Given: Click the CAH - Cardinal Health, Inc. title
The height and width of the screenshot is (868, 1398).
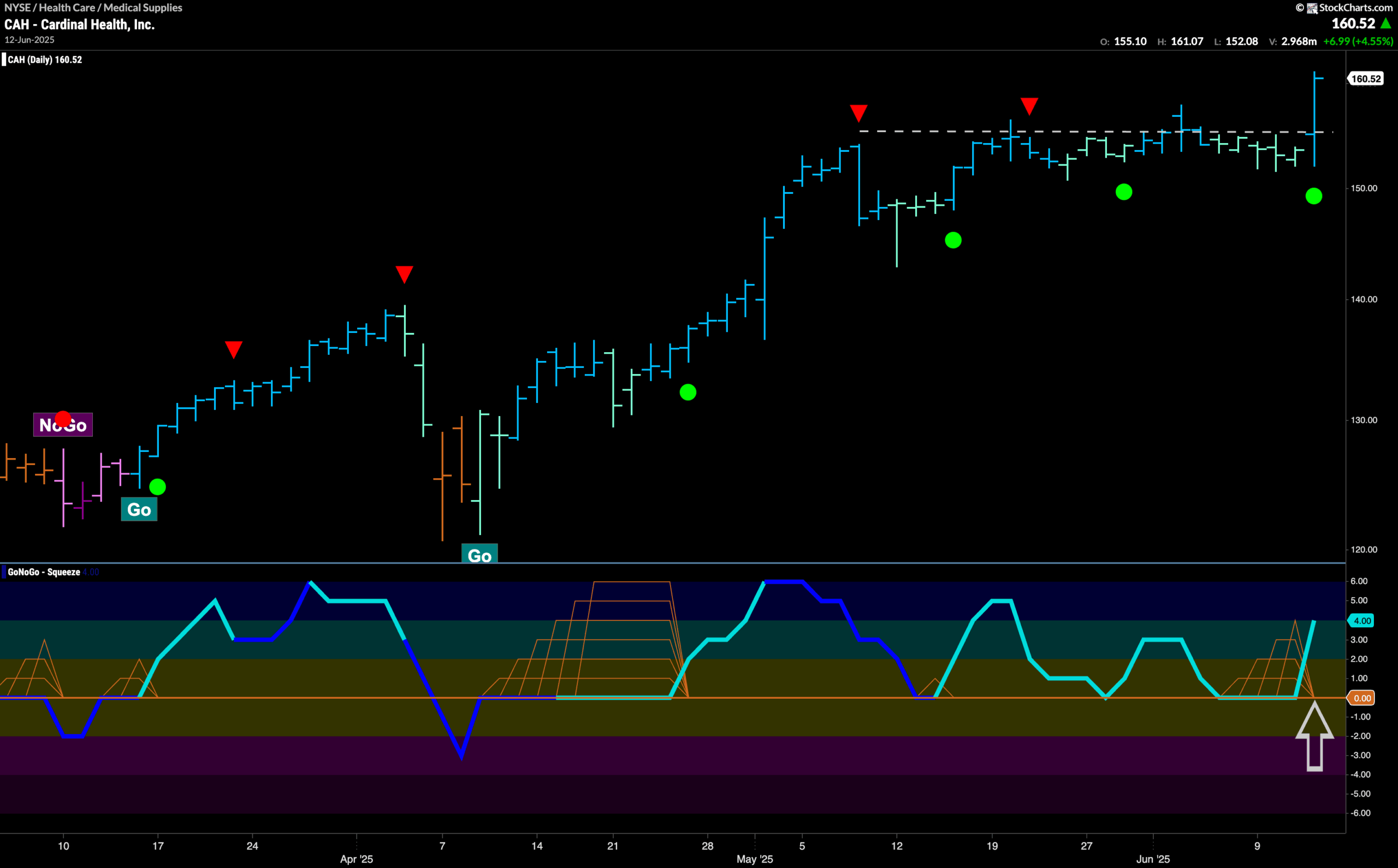Looking at the screenshot, I should pyautogui.click(x=79, y=25).
